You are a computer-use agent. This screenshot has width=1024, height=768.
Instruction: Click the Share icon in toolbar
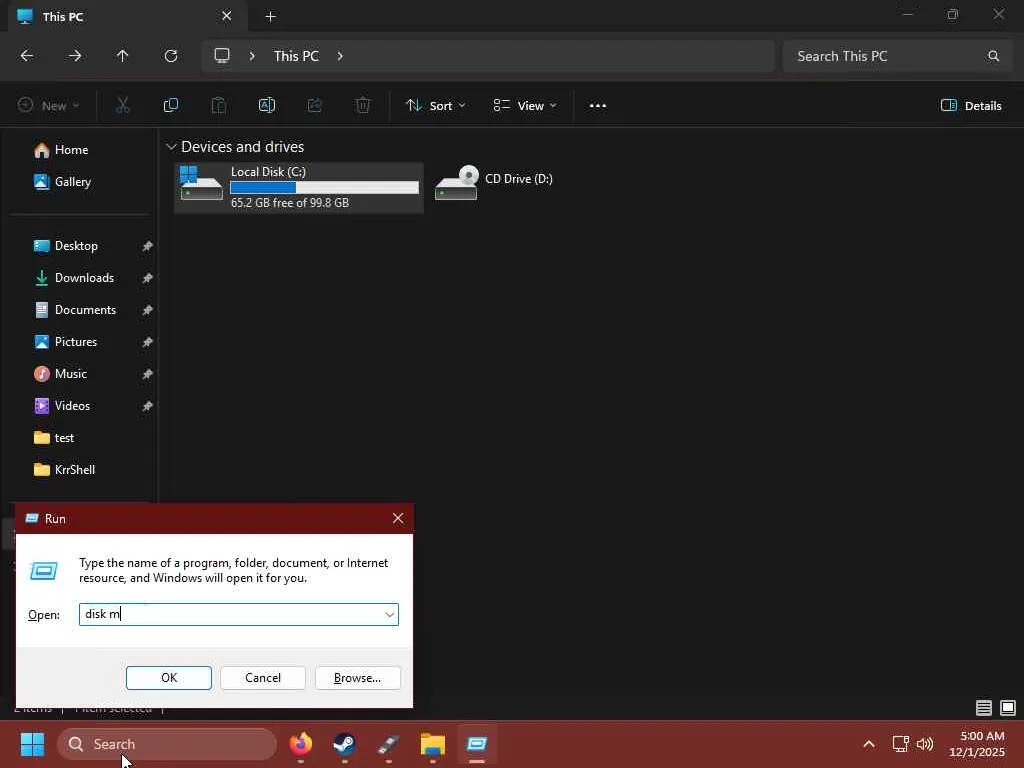pos(315,105)
